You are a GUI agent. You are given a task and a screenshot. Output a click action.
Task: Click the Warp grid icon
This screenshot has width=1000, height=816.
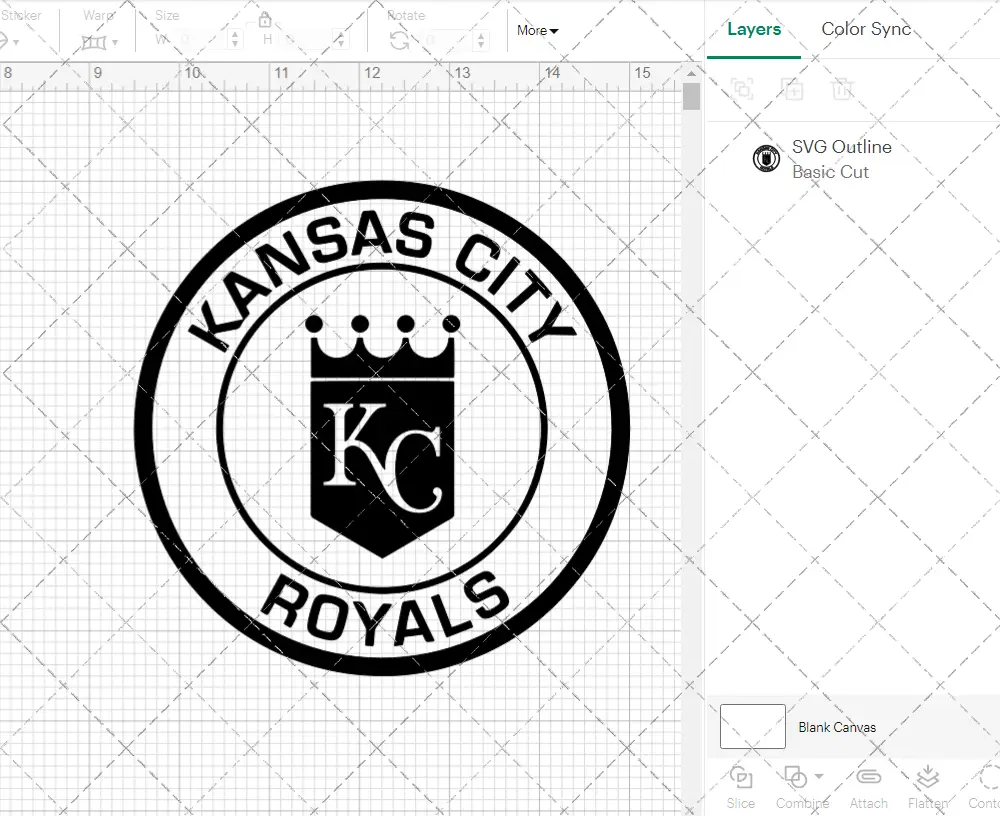pos(94,43)
